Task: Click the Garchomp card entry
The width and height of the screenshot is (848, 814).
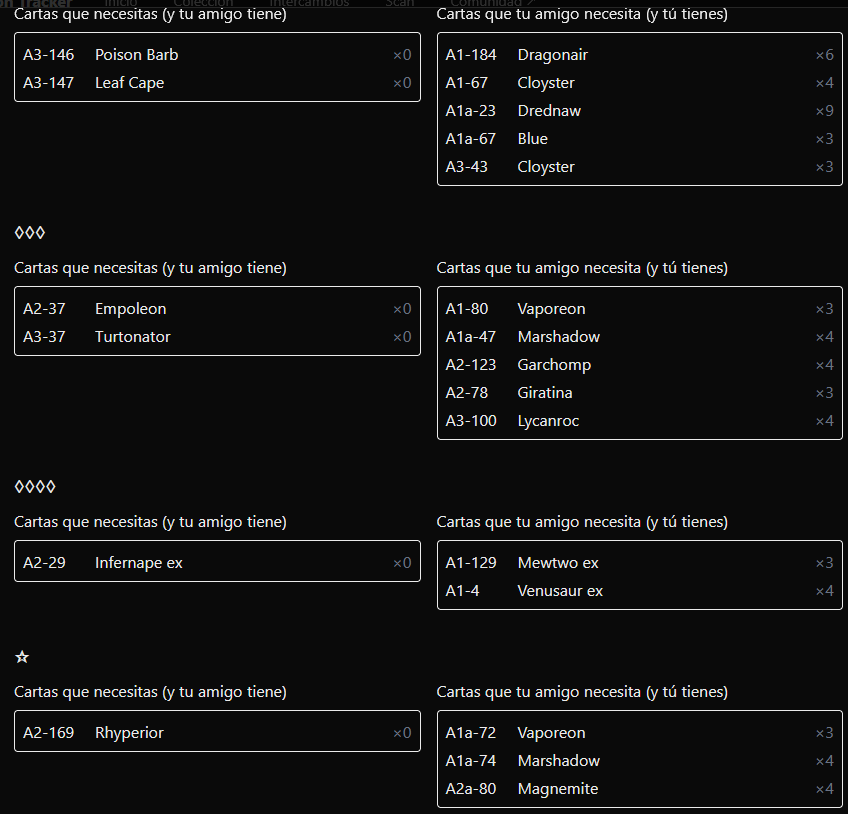Action: pos(639,365)
